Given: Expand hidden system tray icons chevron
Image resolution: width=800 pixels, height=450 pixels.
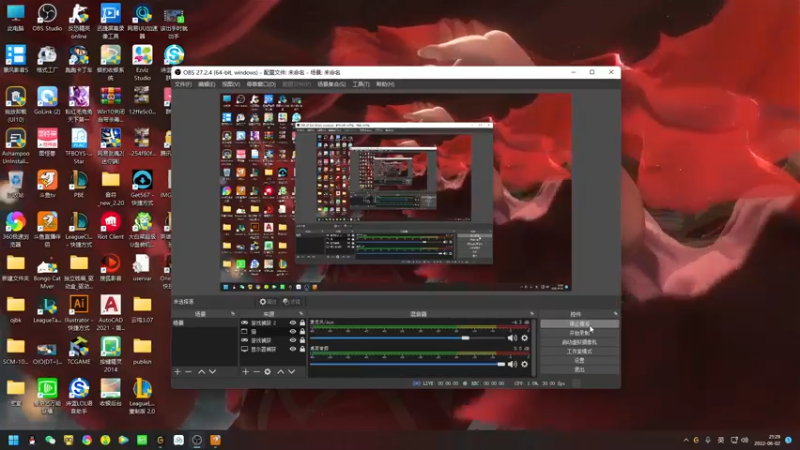Looking at the screenshot, I should tap(686, 440).
